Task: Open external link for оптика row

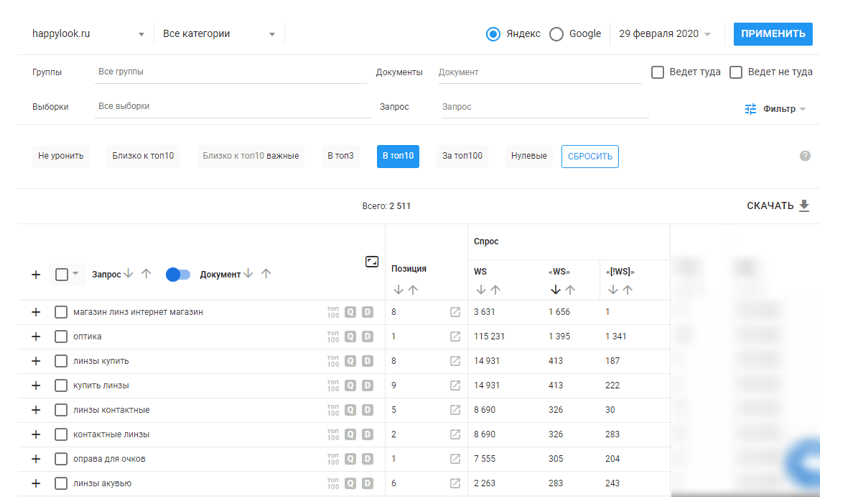Action: [x=455, y=336]
